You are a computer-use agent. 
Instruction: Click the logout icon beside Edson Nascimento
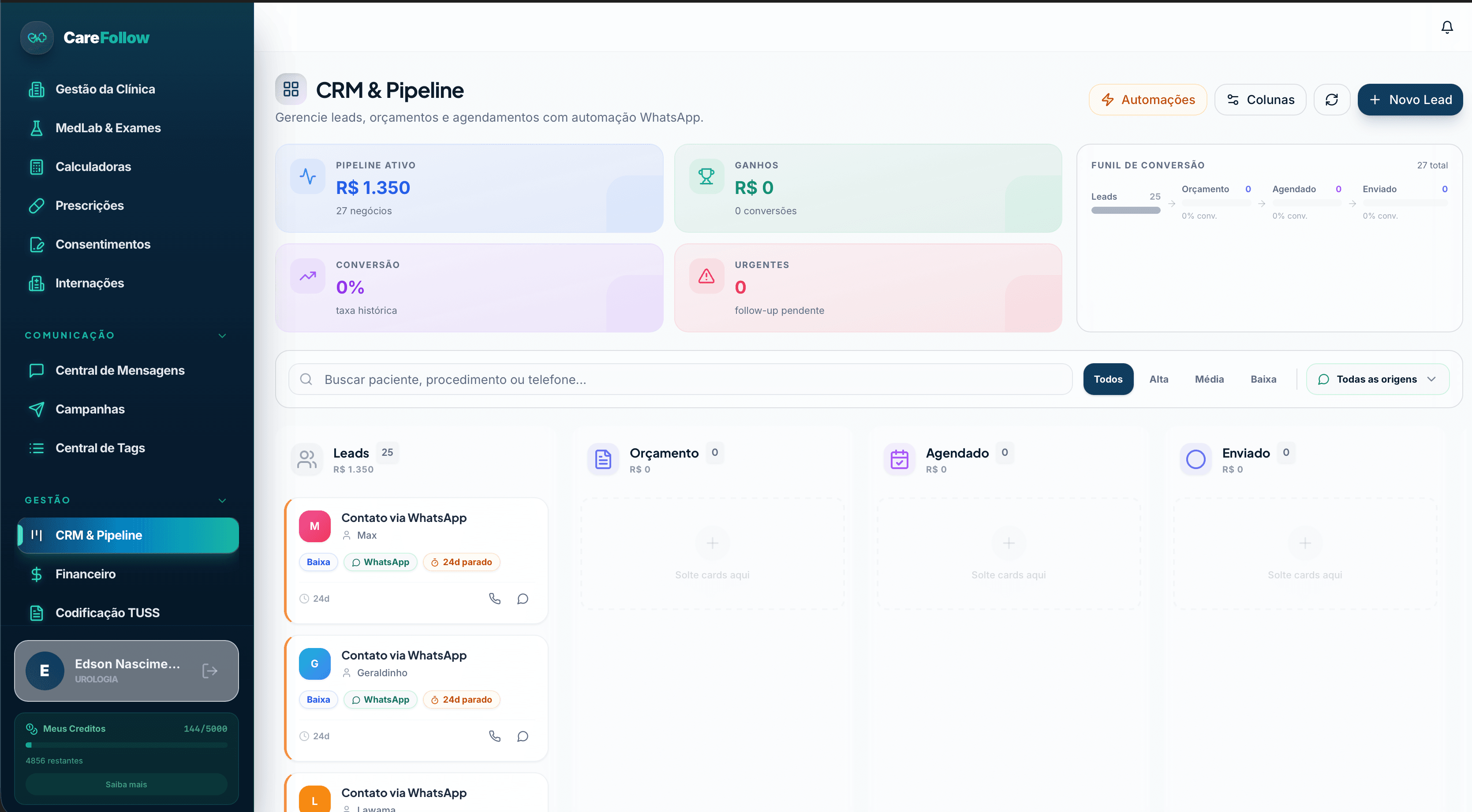[210, 670]
